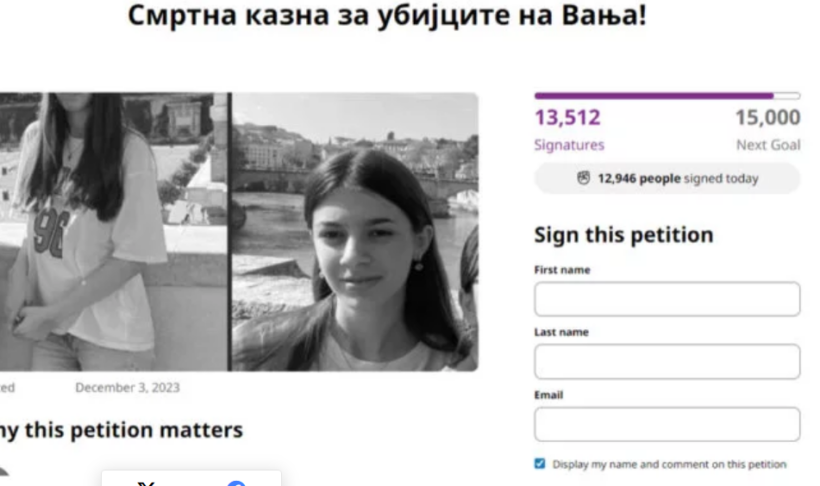Click the purple signature progress bar
Screen dimensions: 820x486
click(x=667, y=96)
